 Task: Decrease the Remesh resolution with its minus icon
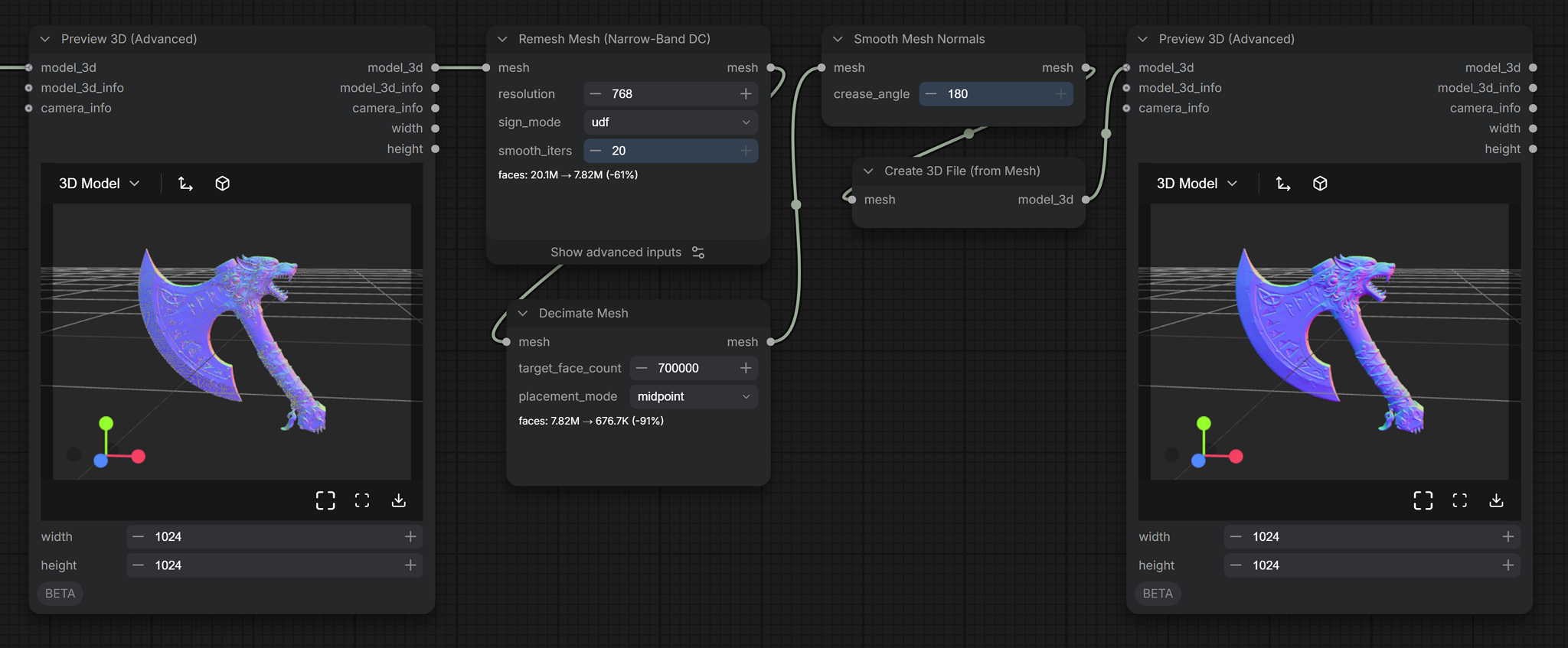tap(596, 94)
